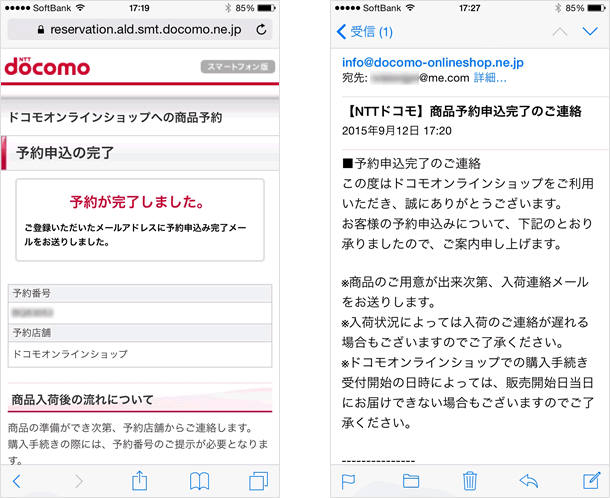Flag this email message
Viewport: 610px width, 498px height.
pos(348,481)
